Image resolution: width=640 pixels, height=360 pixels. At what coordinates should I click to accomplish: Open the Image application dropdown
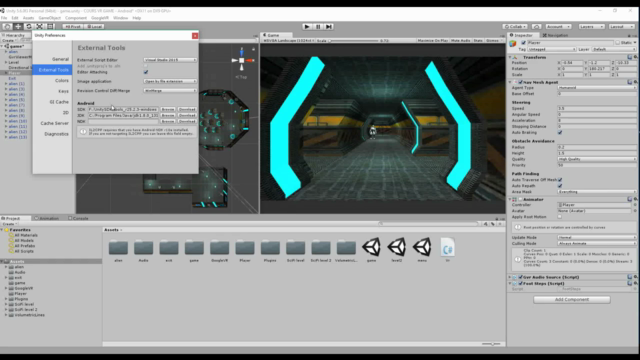coord(170,81)
